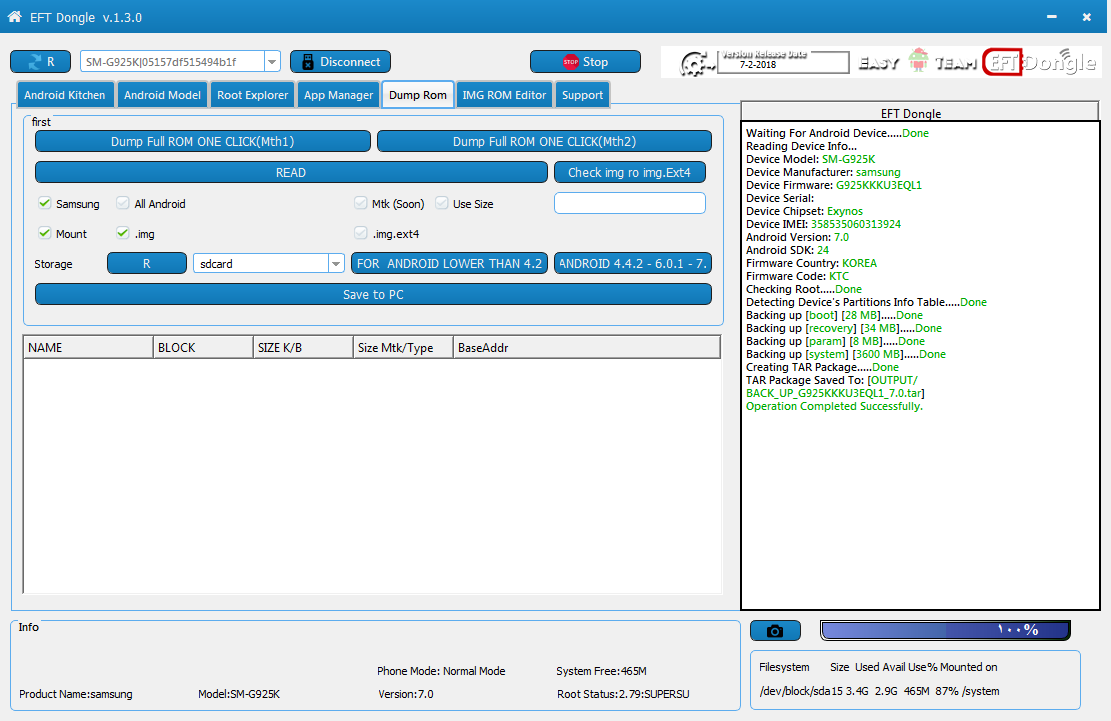Click the Storage R refresh button
The height and width of the screenshot is (721, 1111).
147,263
